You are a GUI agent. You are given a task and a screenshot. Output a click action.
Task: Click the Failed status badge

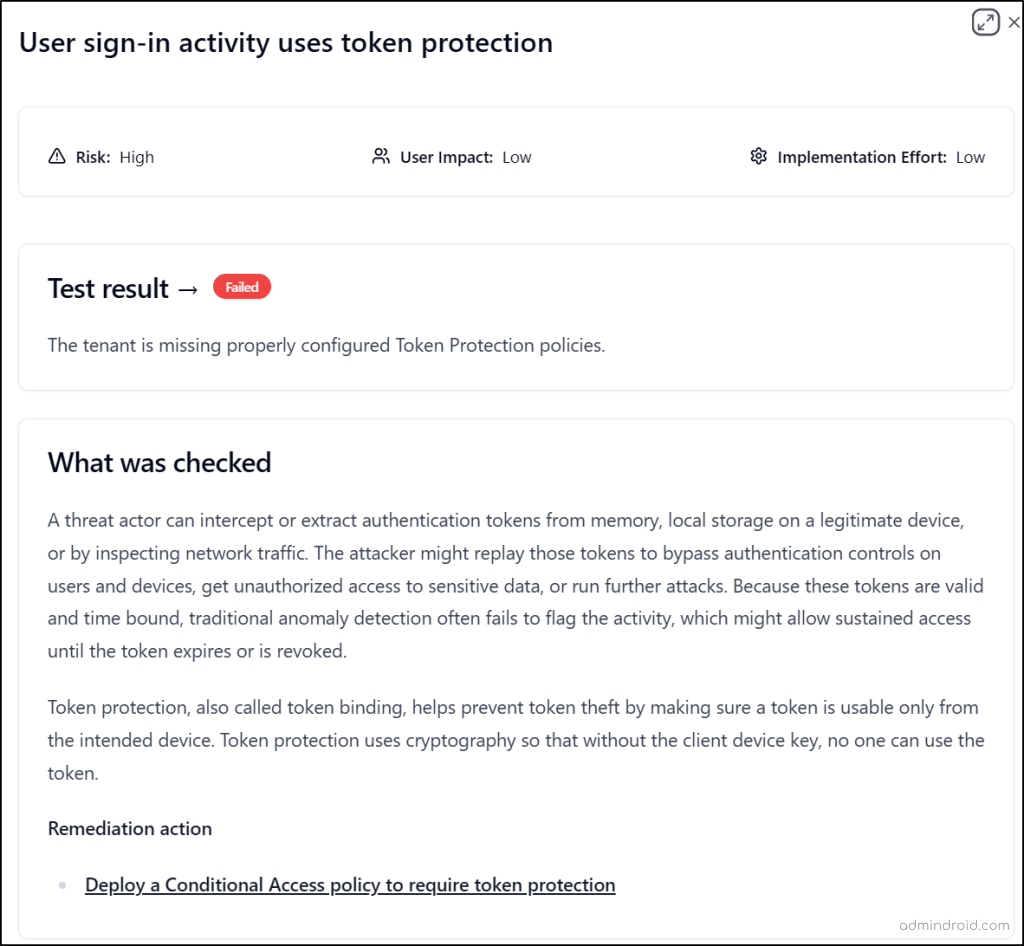tap(241, 287)
